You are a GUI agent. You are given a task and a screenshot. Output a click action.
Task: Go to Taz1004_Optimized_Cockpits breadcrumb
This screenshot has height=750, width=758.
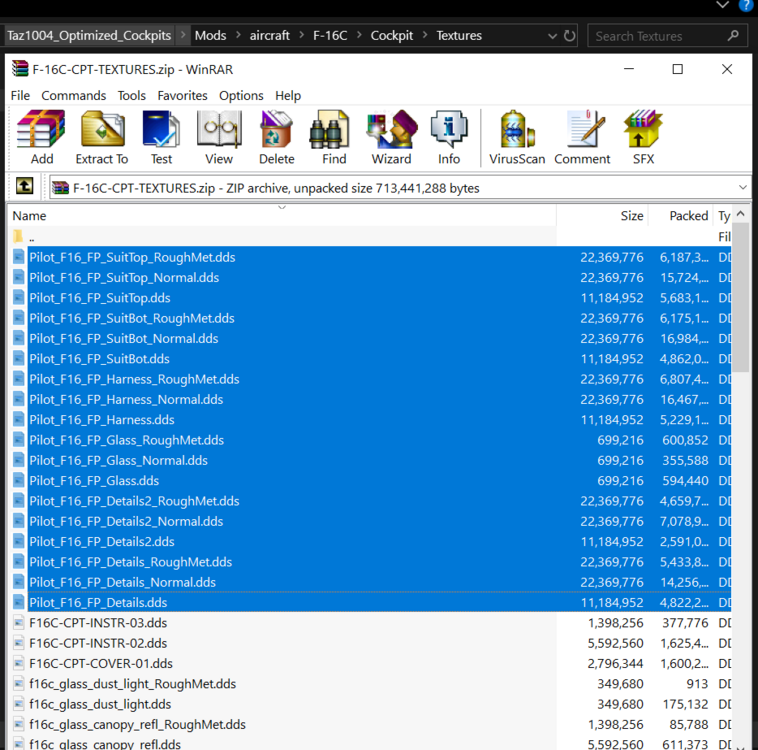89,35
